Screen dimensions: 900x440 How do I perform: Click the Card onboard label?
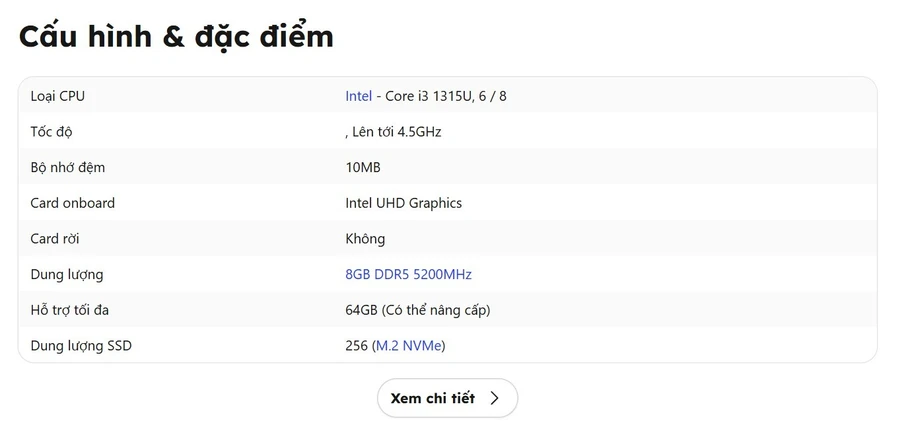[72, 203]
